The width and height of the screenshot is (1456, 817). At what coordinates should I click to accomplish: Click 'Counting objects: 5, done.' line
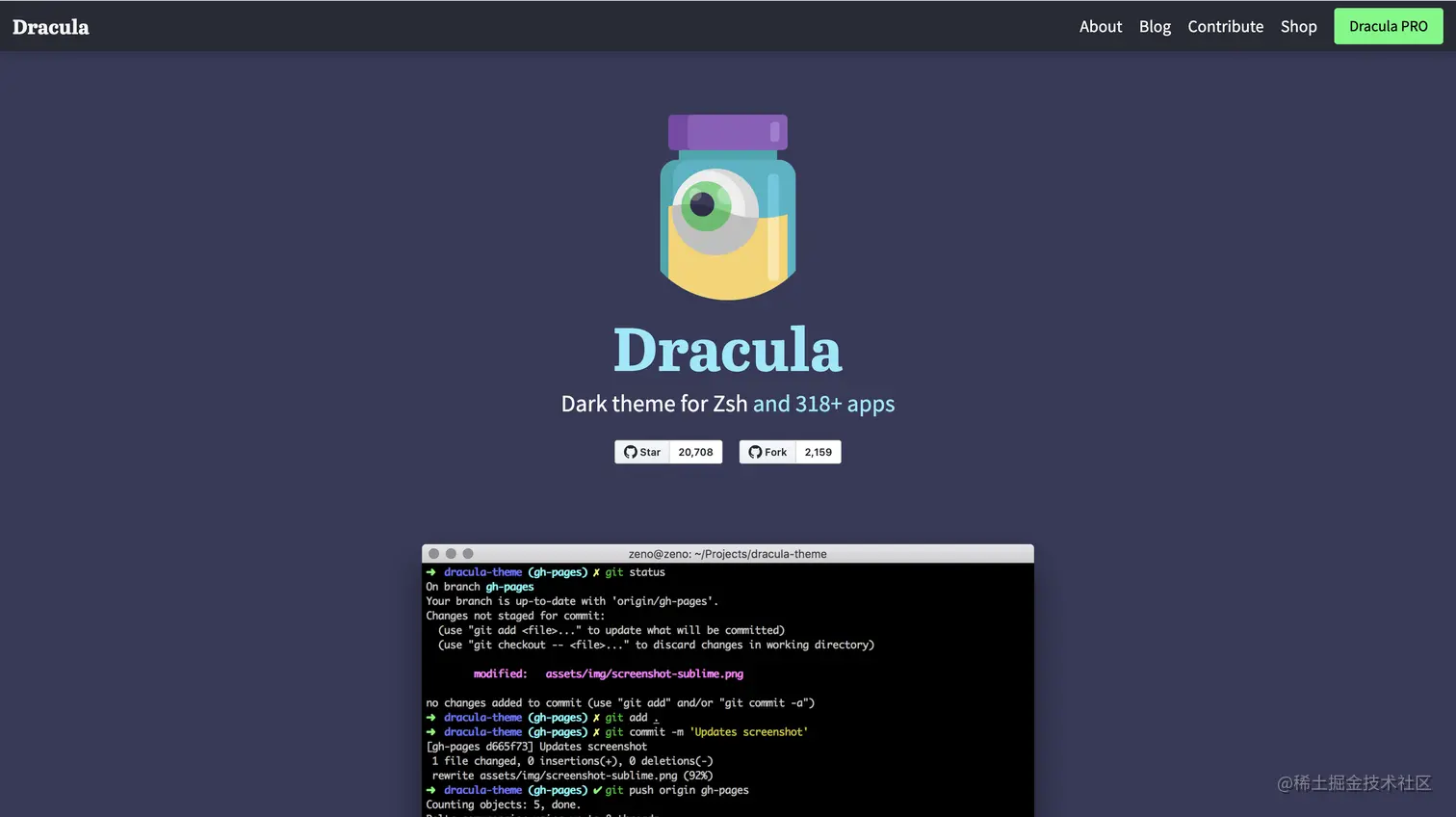point(504,804)
